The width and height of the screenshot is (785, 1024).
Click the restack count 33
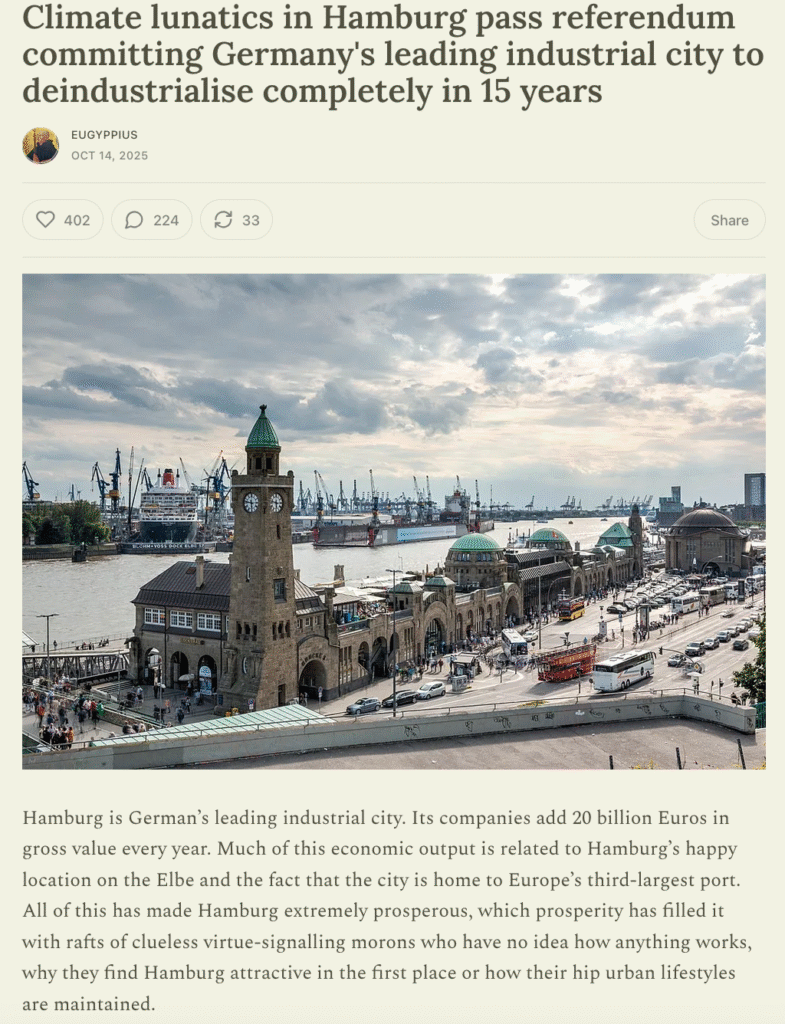tap(251, 220)
